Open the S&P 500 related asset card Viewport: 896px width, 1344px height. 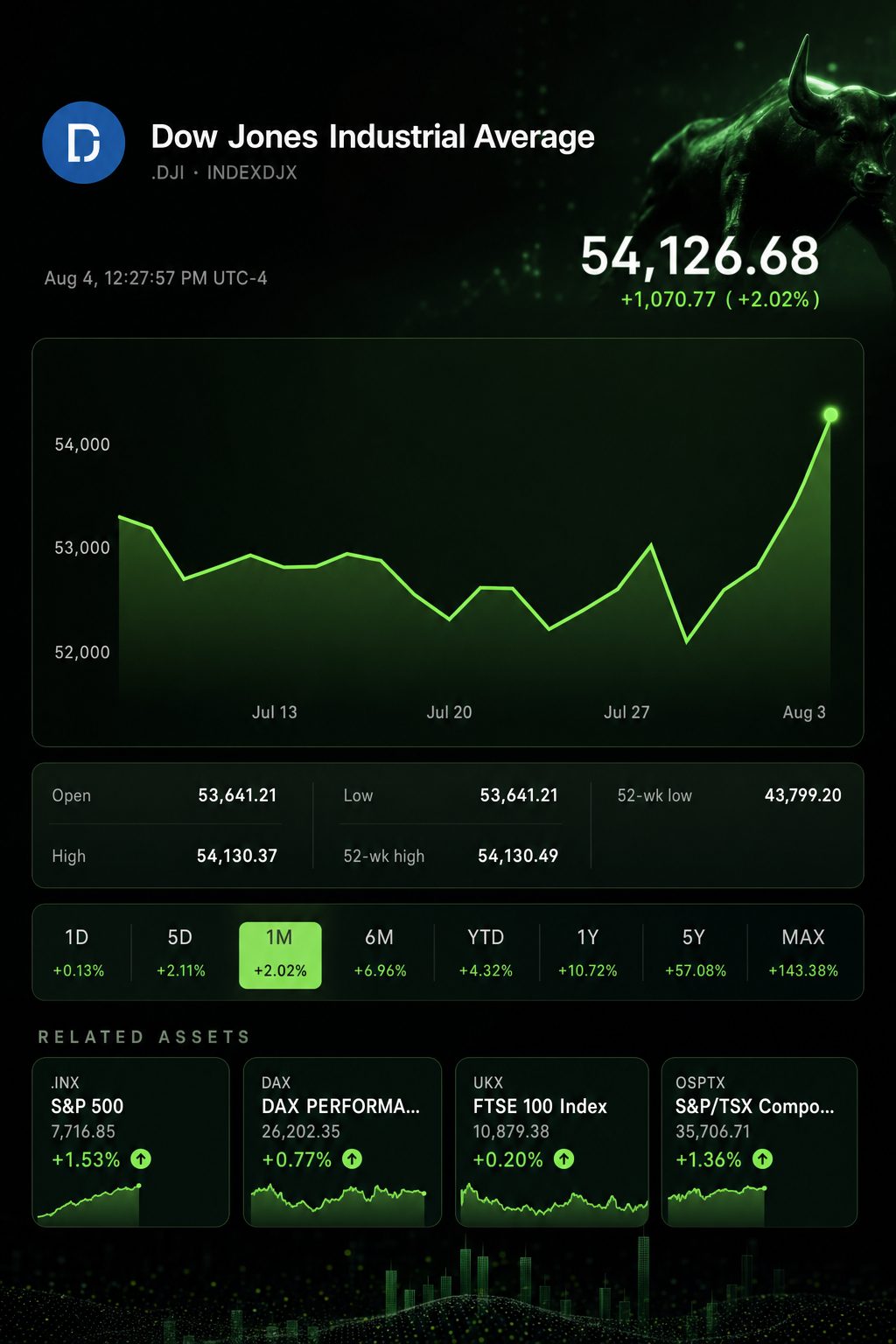point(130,1142)
